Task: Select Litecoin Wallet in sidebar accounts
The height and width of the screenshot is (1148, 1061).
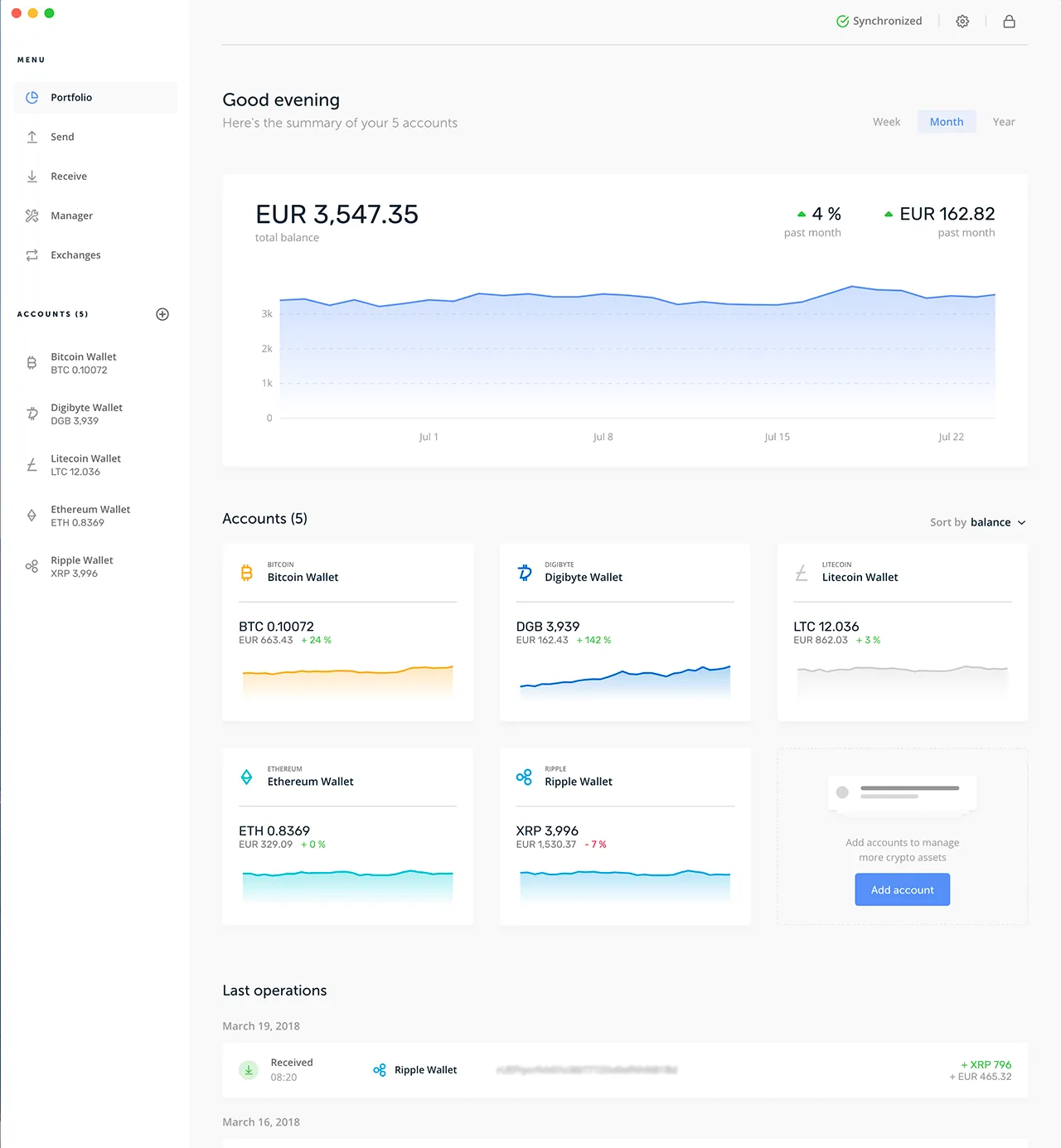Action: tap(95, 465)
